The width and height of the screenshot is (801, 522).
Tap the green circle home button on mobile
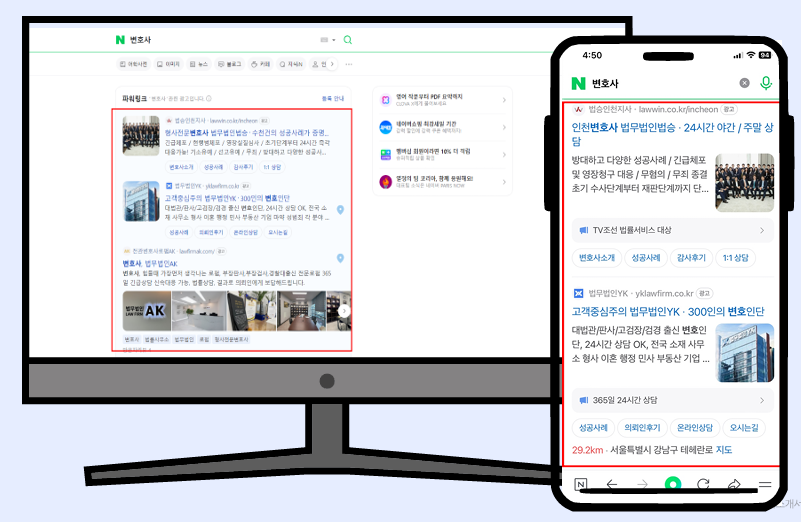(673, 484)
